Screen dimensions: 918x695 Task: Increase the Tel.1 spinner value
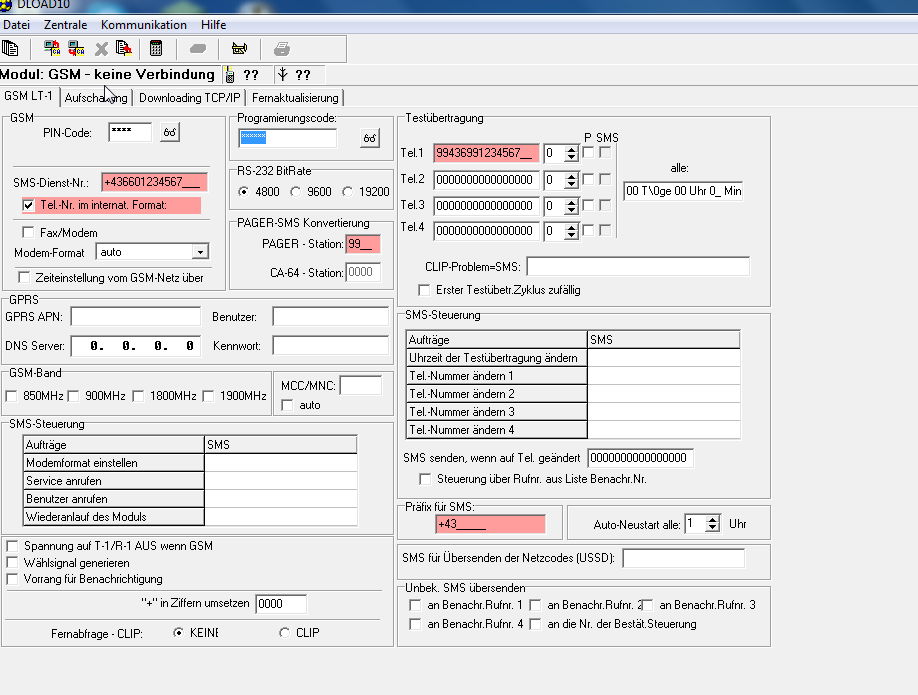571,148
